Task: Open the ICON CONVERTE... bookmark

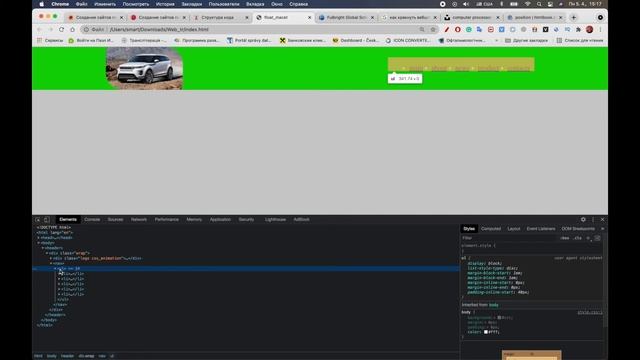Action: click(x=408, y=40)
